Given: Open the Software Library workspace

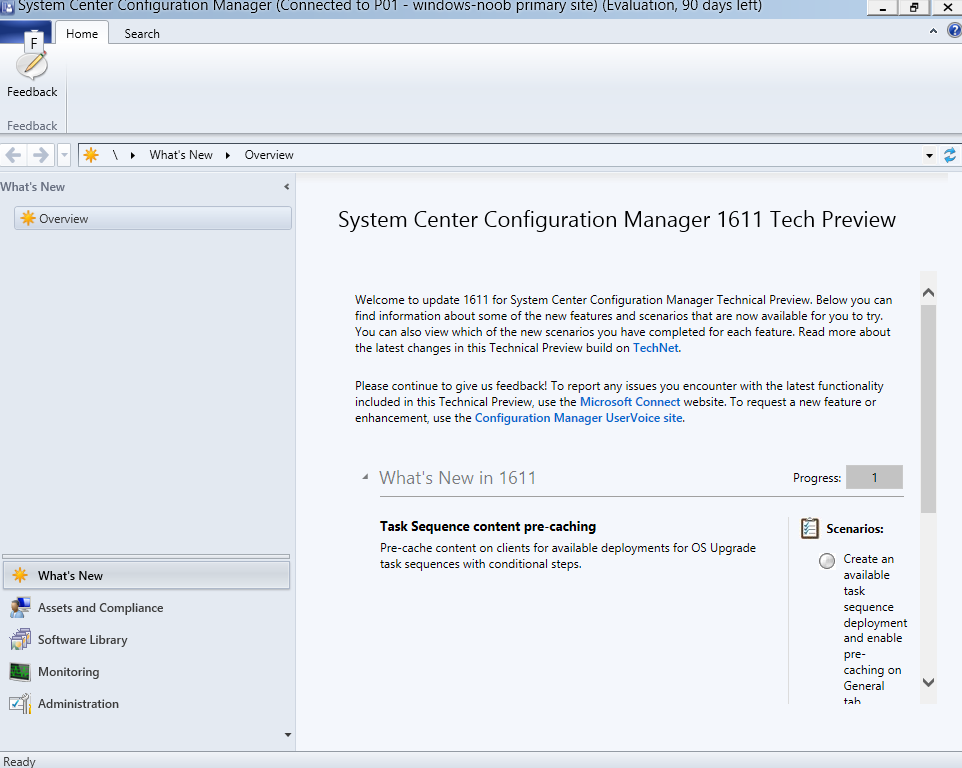Looking at the screenshot, I should [x=146, y=640].
